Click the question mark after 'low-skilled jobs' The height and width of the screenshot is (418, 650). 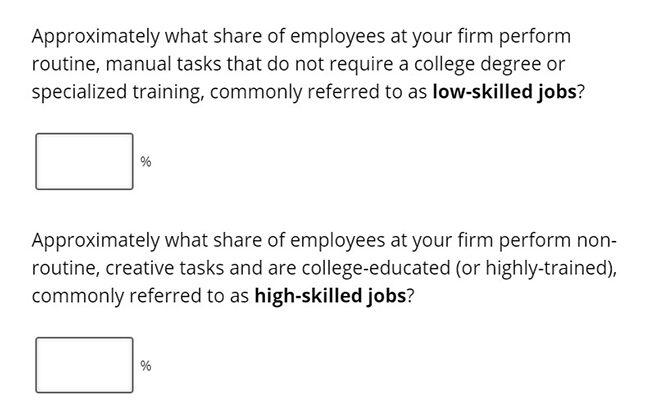pyautogui.click(x=580, y=92)
